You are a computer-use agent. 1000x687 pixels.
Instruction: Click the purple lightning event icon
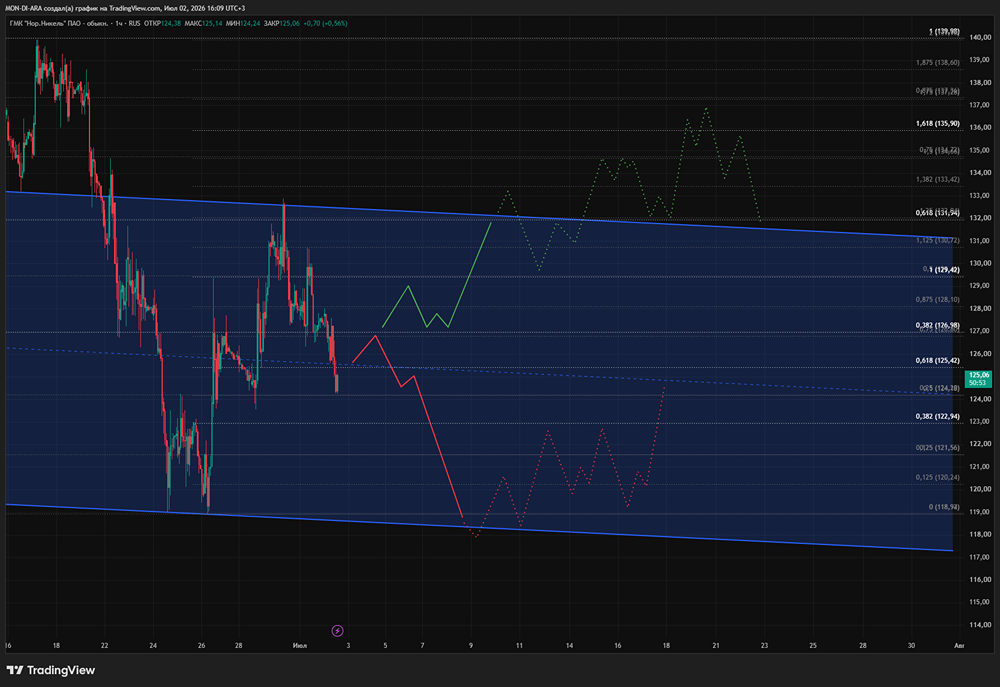pyautogui.click(x=337, y=631)
